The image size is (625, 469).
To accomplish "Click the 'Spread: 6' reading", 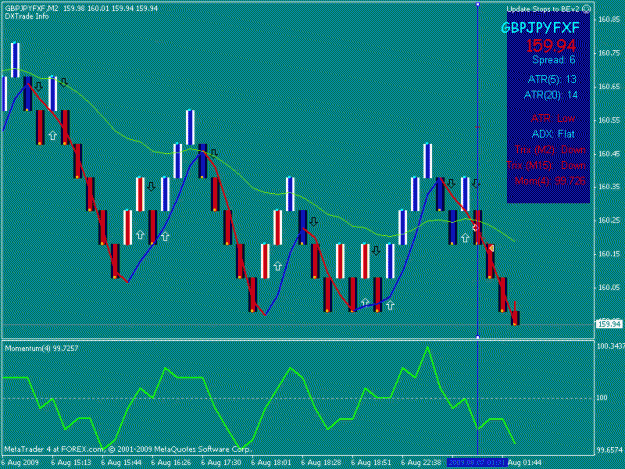I will click(554, 60).
